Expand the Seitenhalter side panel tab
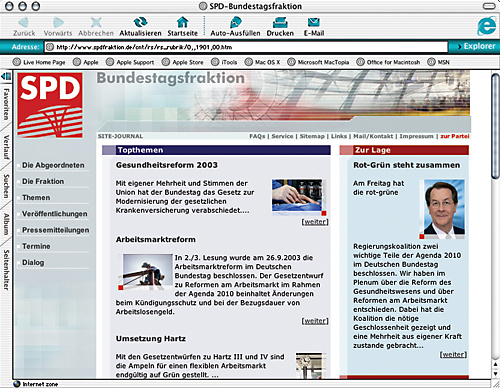 tap(6, 270)
